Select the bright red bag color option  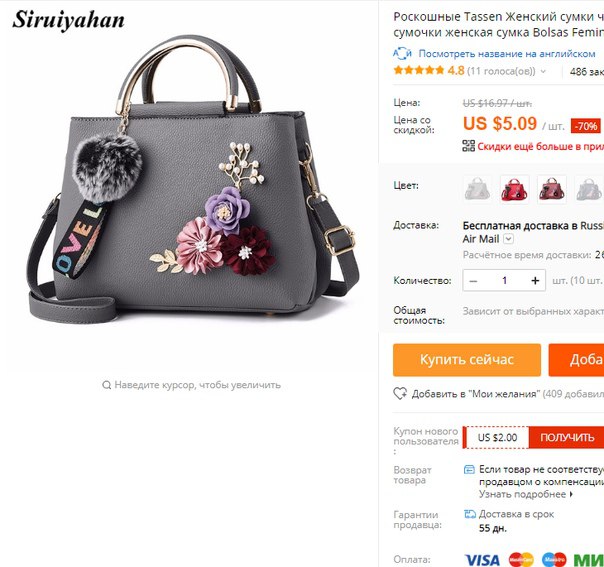point(514,189)
